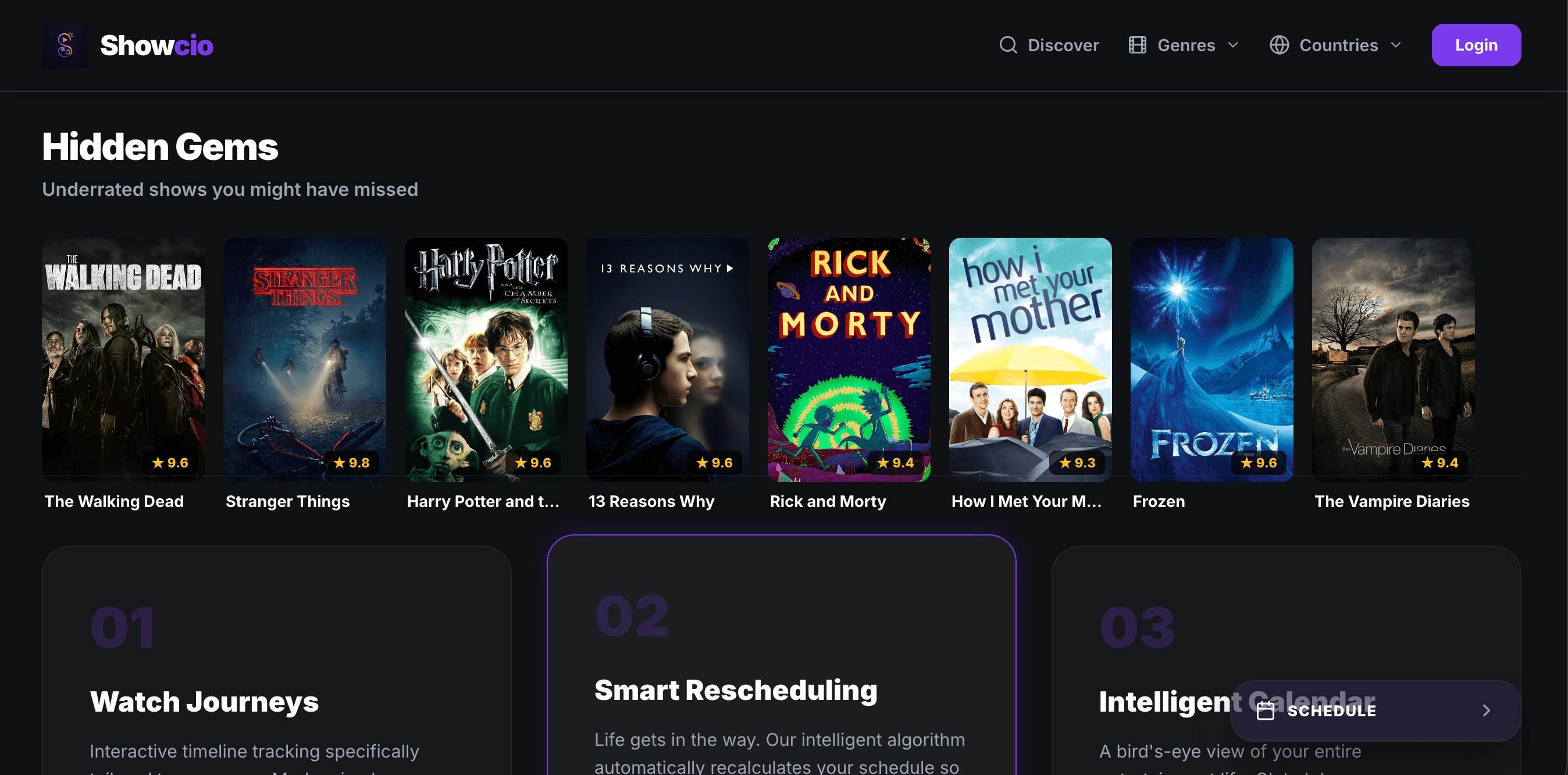
Task: Click the 9.4 rating badge on The Vampire Diaries
Action: coord(1439,463)
